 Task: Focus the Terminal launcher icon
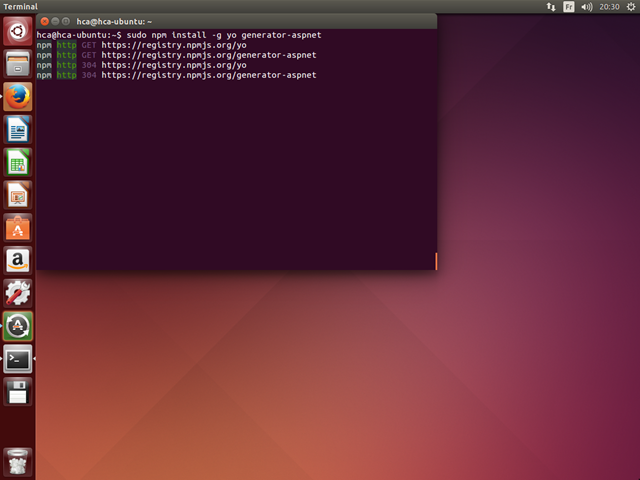[x=18, y=359]
